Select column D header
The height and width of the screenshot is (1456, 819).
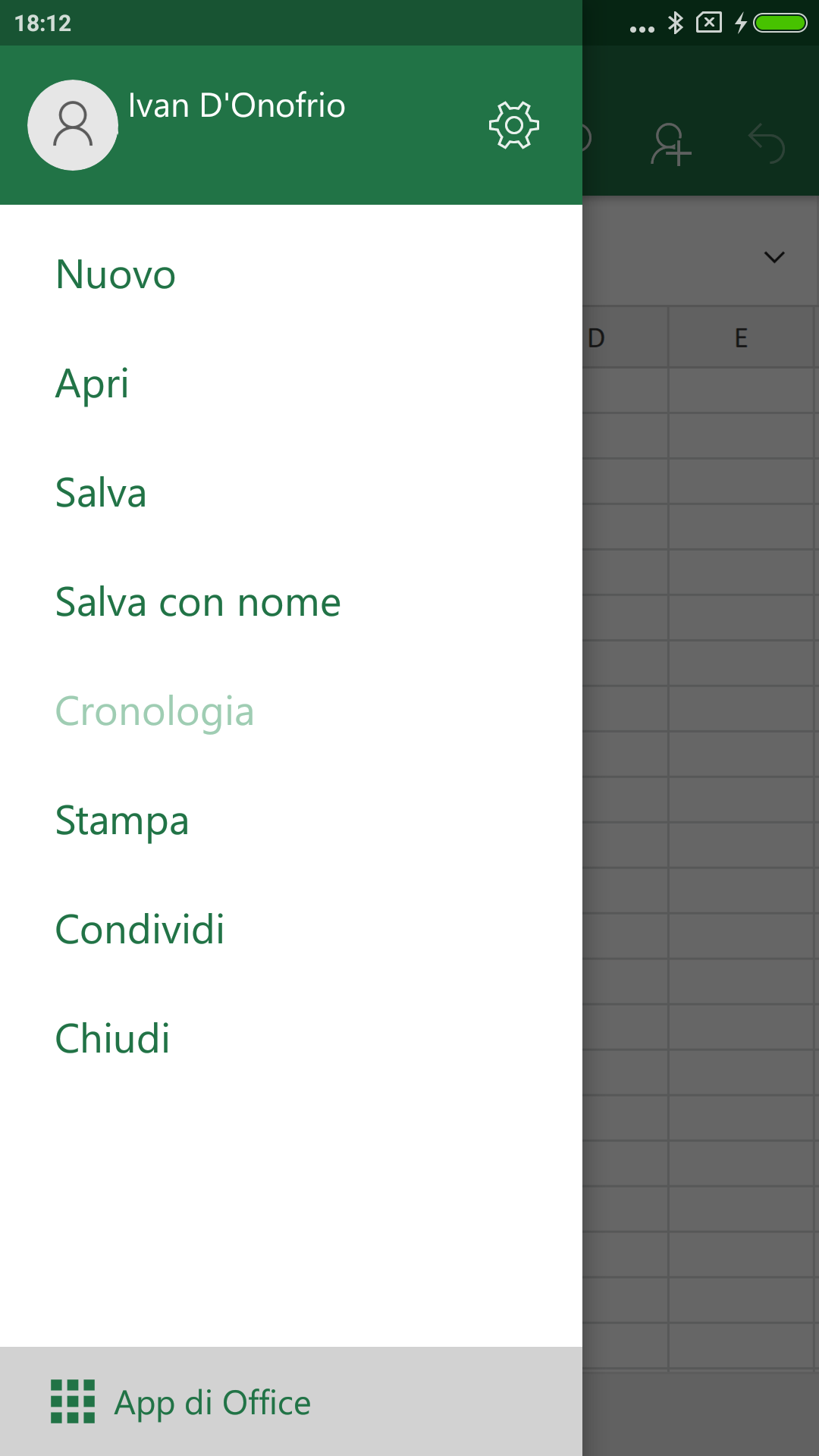(x=625, y=337)
